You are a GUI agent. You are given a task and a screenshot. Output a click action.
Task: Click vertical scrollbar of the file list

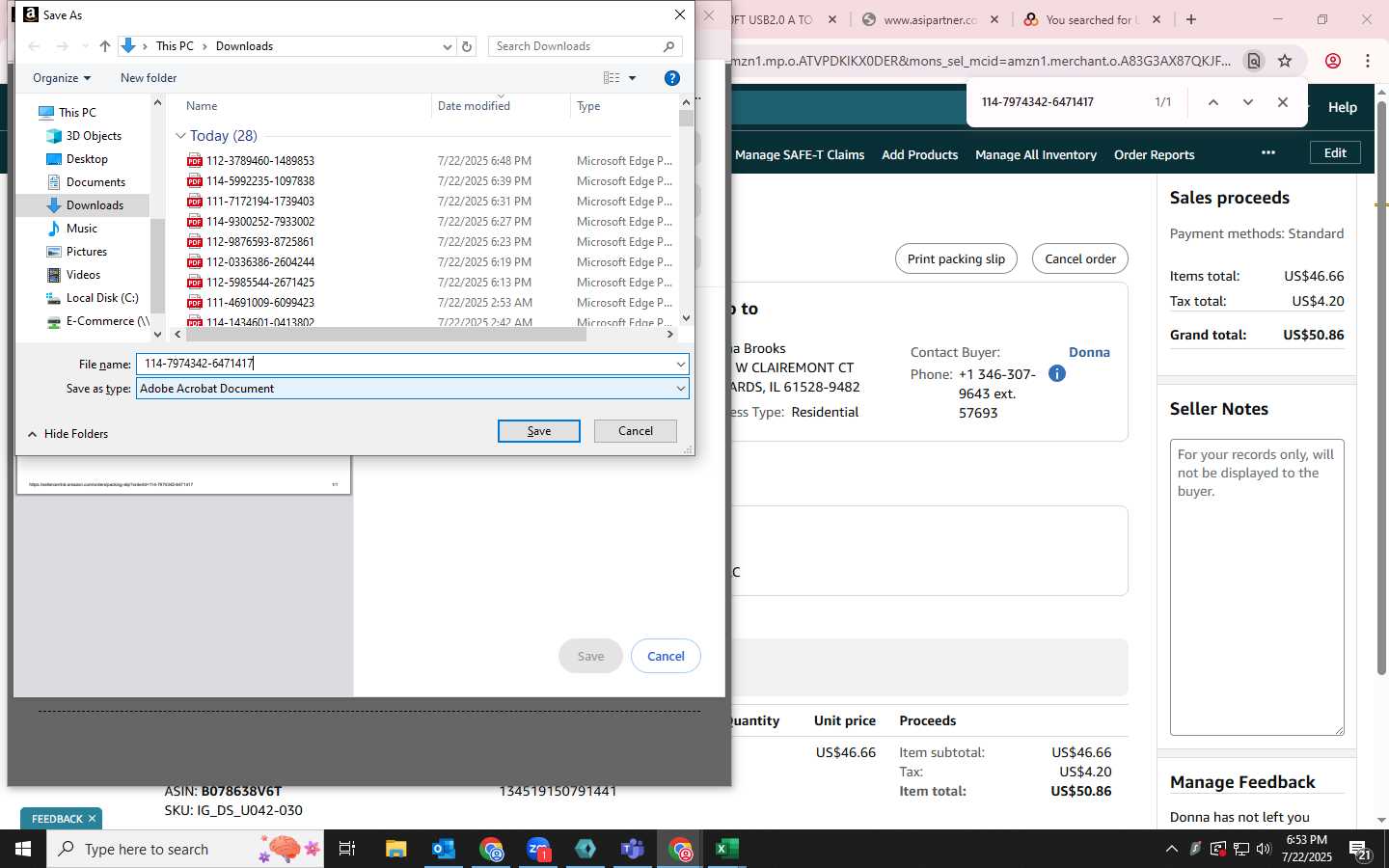click(x=686, y=119)
